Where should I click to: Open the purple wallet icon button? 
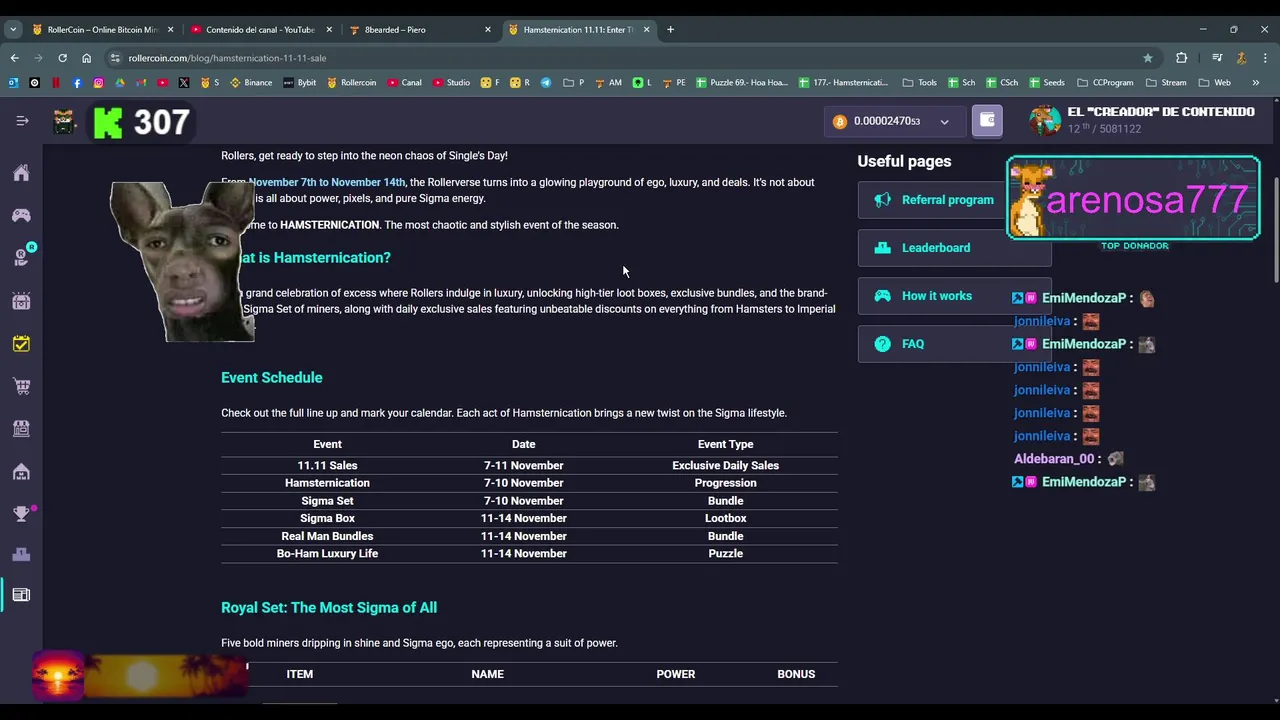click(987, 121)
